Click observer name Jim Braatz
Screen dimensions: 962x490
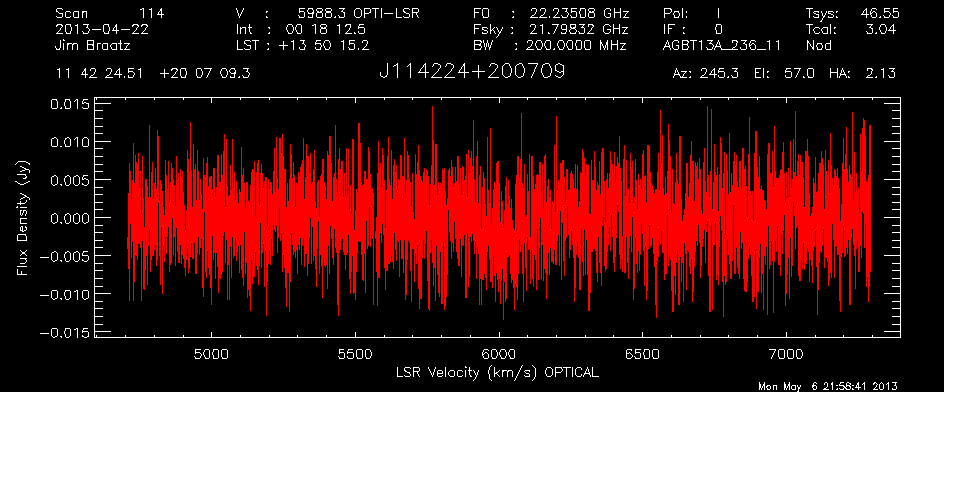[x=93, y=45]
